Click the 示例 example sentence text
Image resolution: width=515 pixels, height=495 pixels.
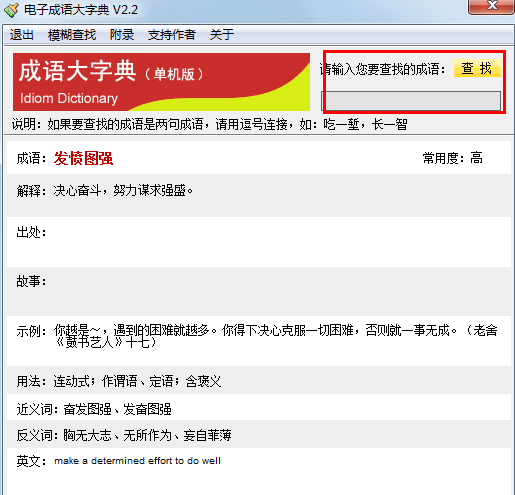click(276, 336)
